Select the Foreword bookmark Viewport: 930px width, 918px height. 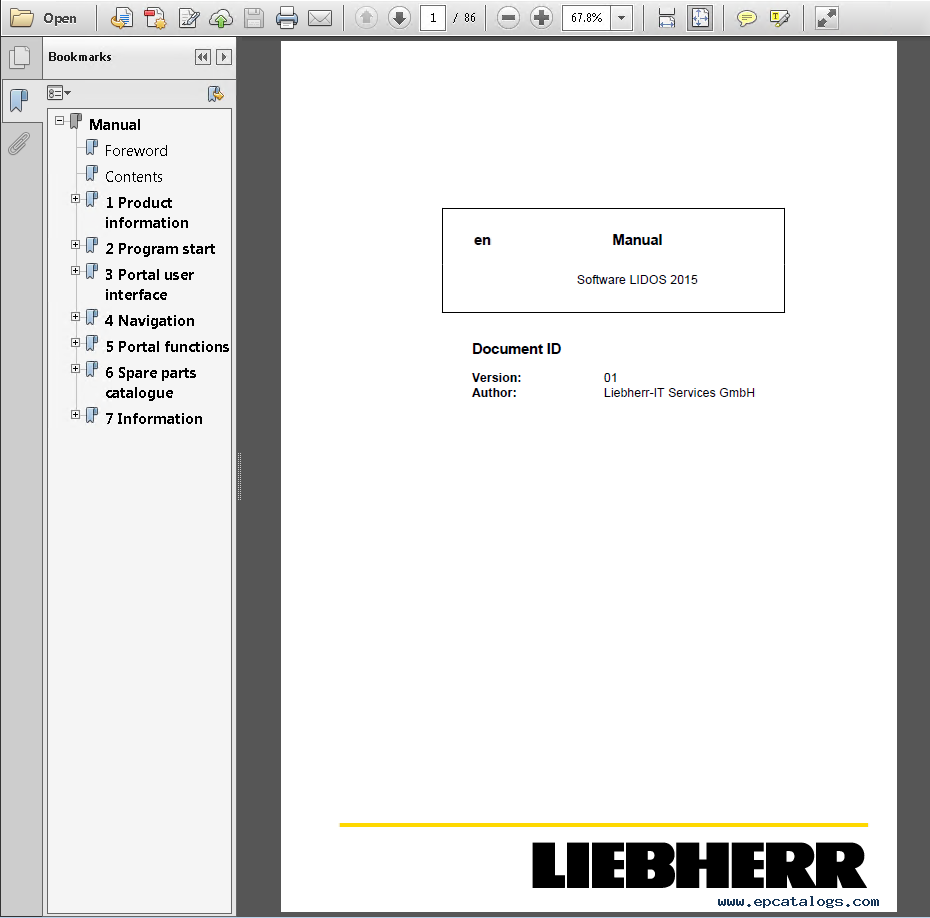(x=136, y=151)
